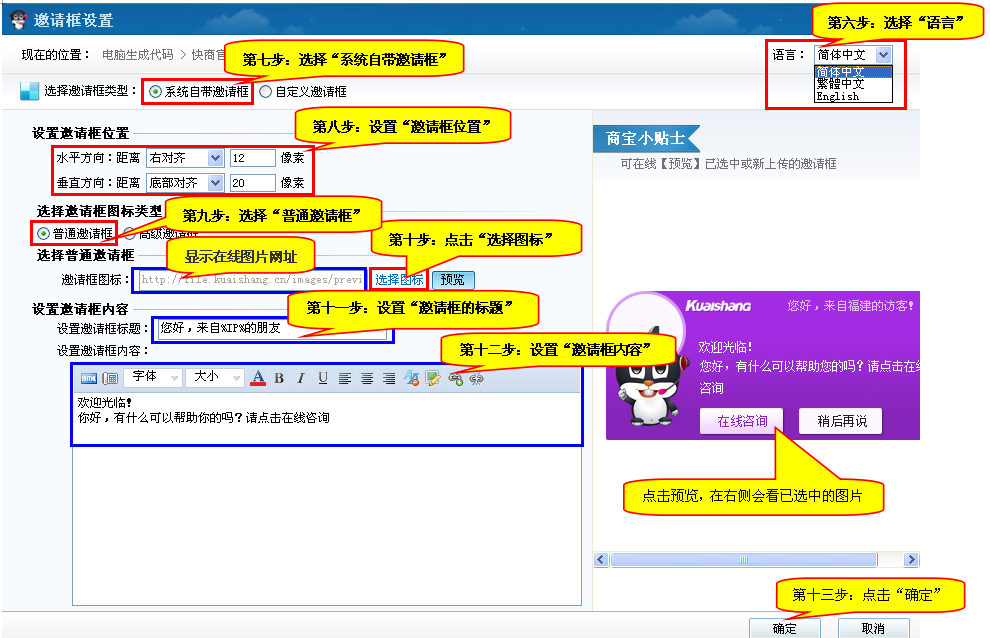Select the 系统自带邀请框 radio button

click(155, 91)
